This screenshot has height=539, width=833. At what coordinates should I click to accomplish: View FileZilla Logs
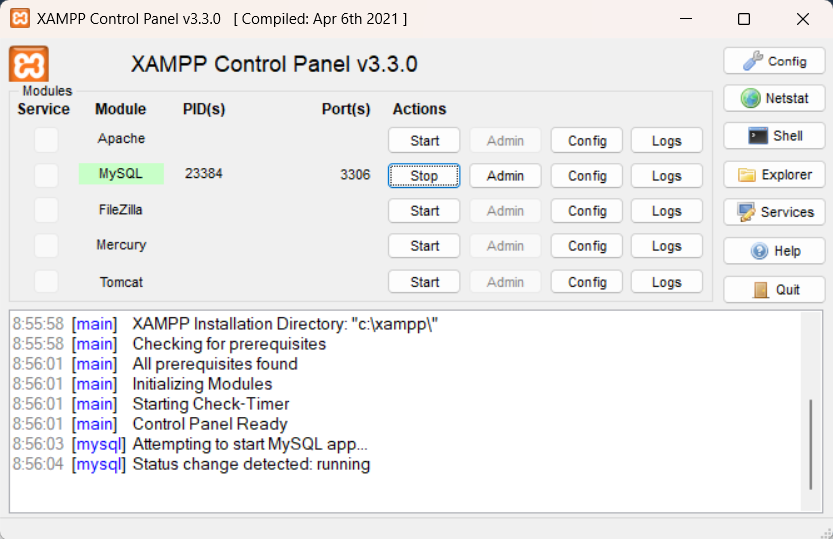click(666, 211)
